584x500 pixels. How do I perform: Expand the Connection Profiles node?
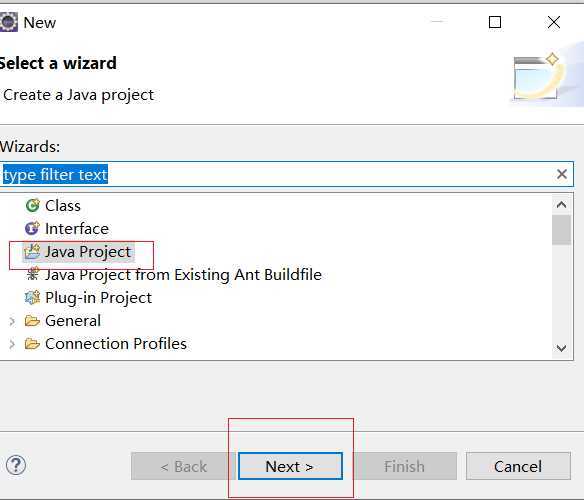[x=12, y=344]
